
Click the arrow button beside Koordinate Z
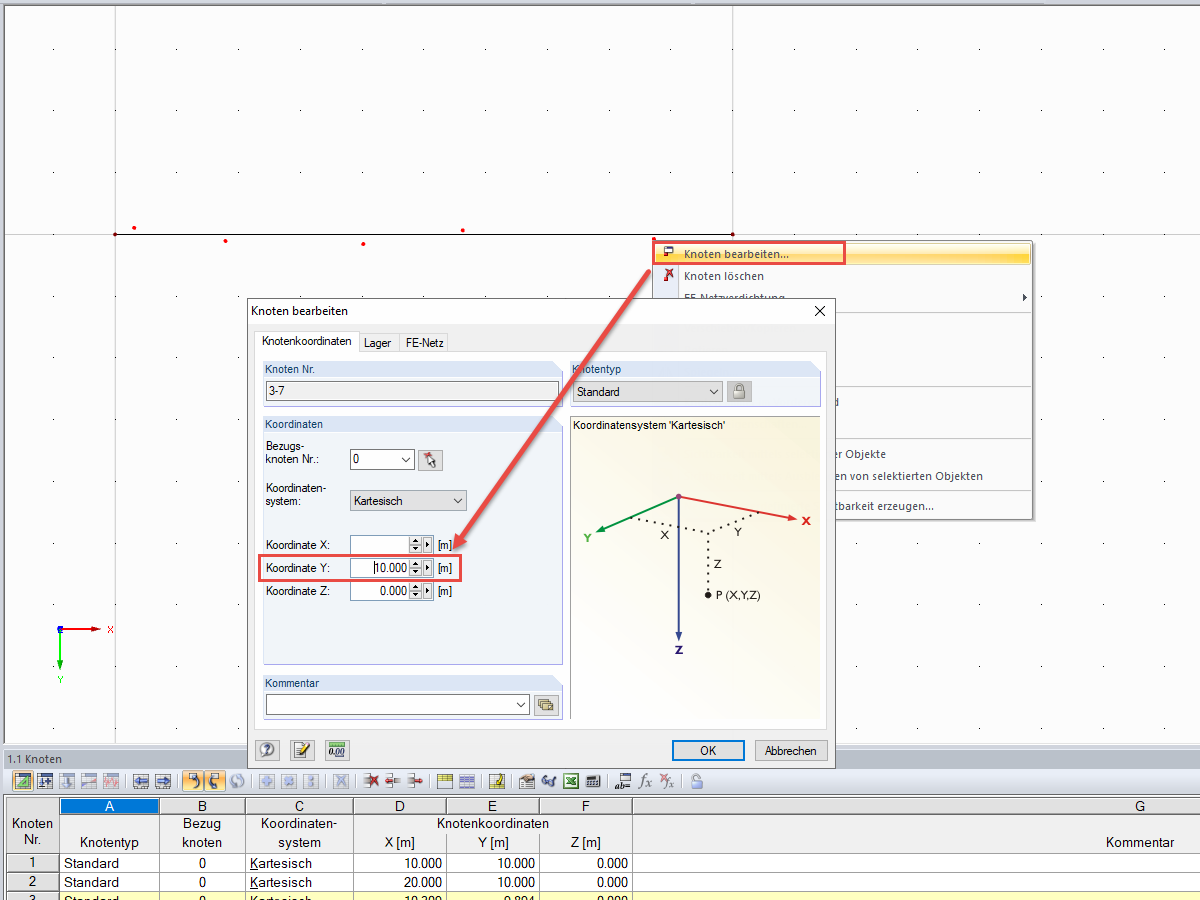point(428,591)
